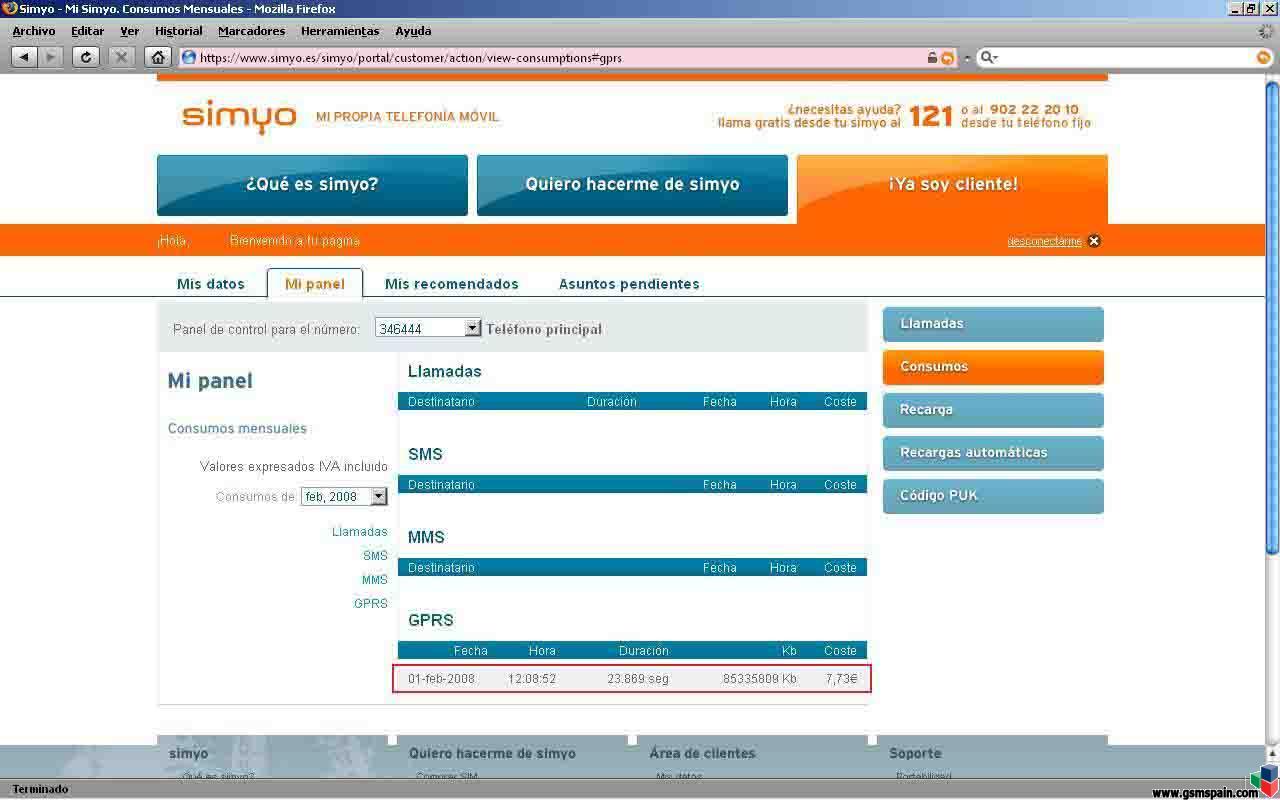Open the Marcadores menu
The width and height of the screenshot is (1280, 800).
pos(252,31)
